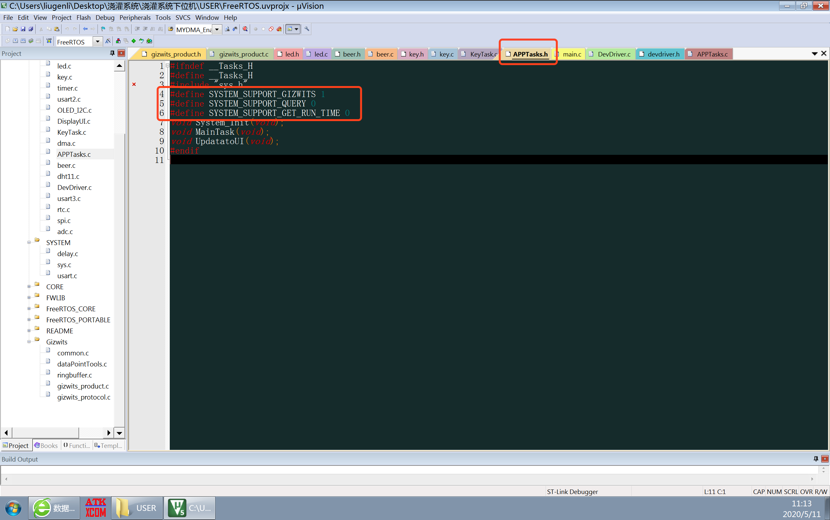Start the debug session icon
The height and width of the screenshot is (520, 830).
[x=245, y=29]
